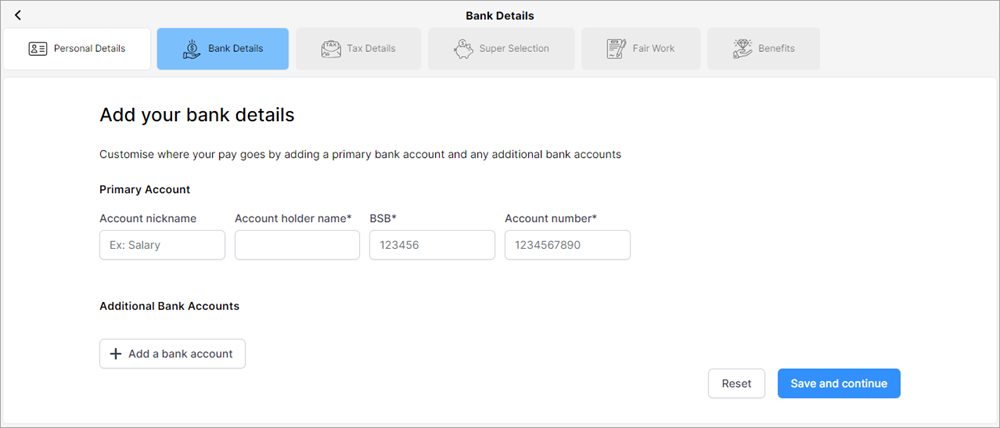1000x428 pixels.
Task: Select the Fair Work tab
Action: (x=641, y=48)
